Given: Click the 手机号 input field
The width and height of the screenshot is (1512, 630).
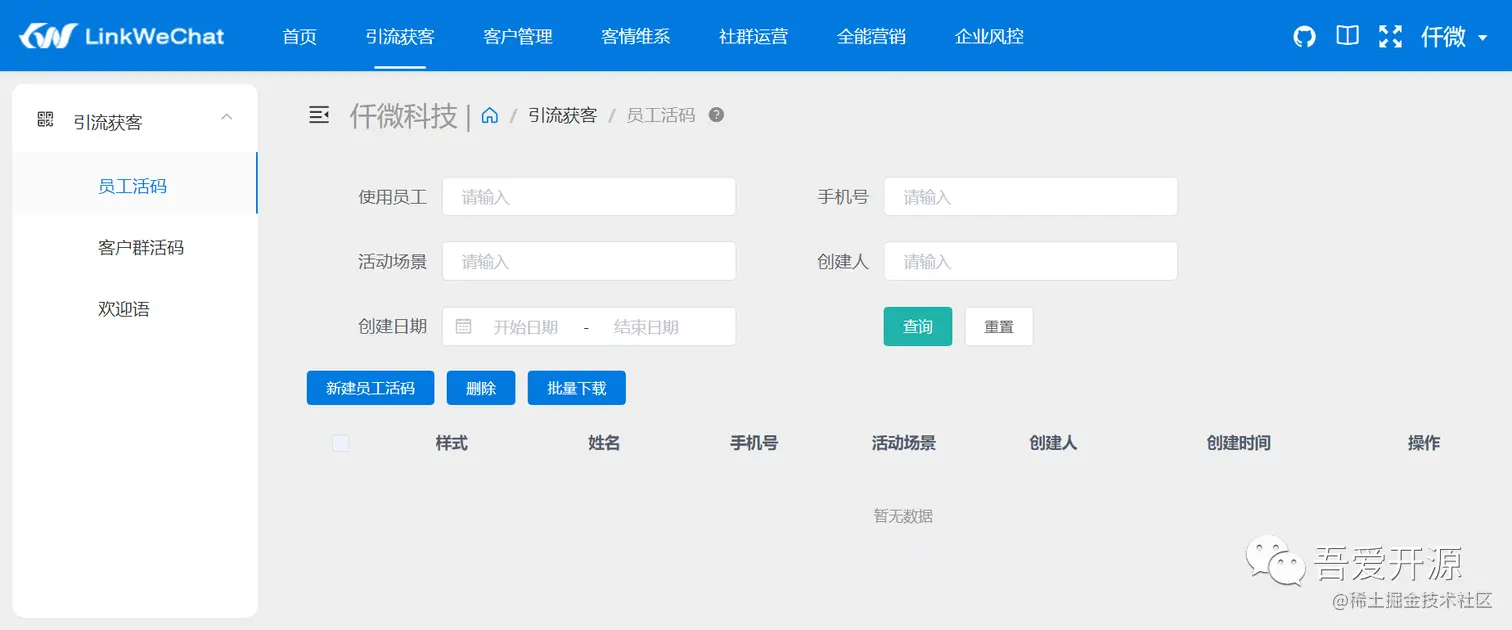Looking at the screenshot, I should pyautogui.click(x=1030, y=196).
